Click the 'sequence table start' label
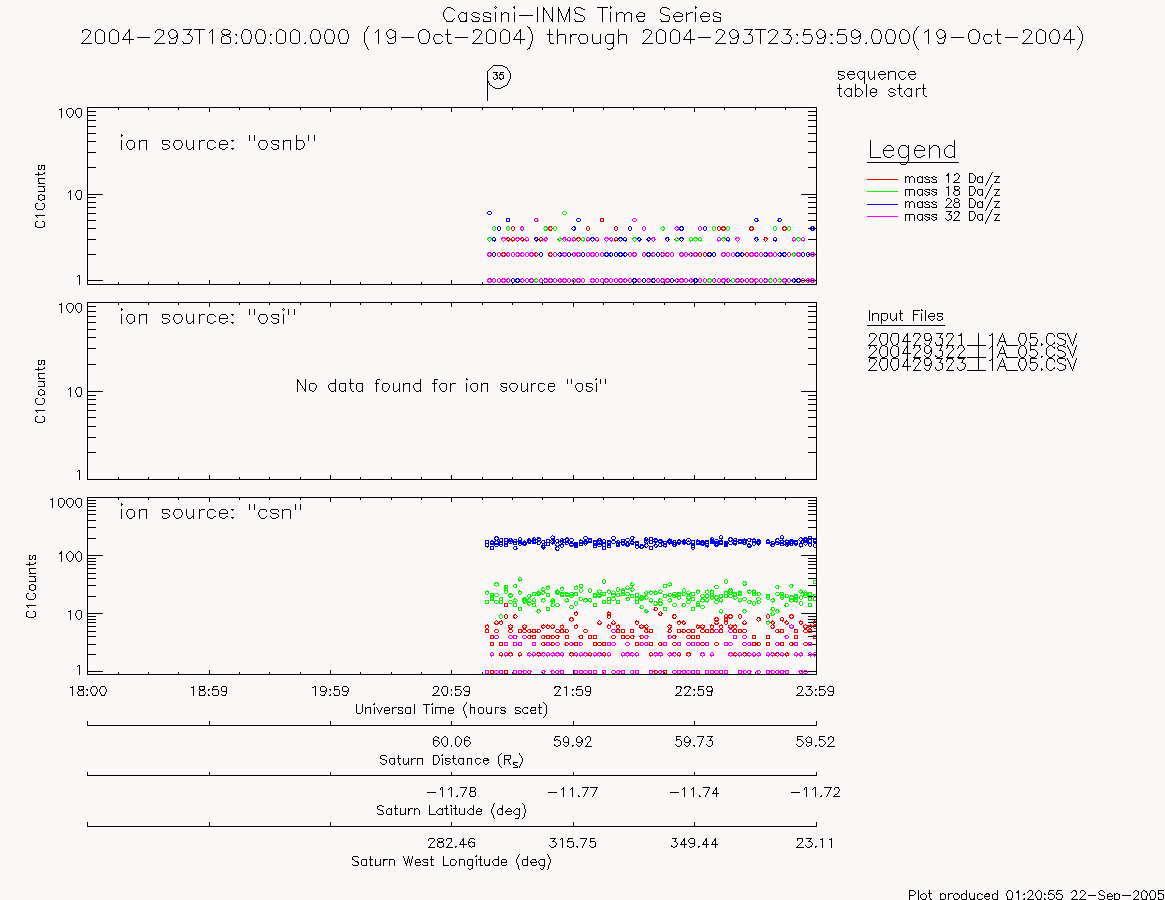The image size is (1165, 900). click(881, 82)
